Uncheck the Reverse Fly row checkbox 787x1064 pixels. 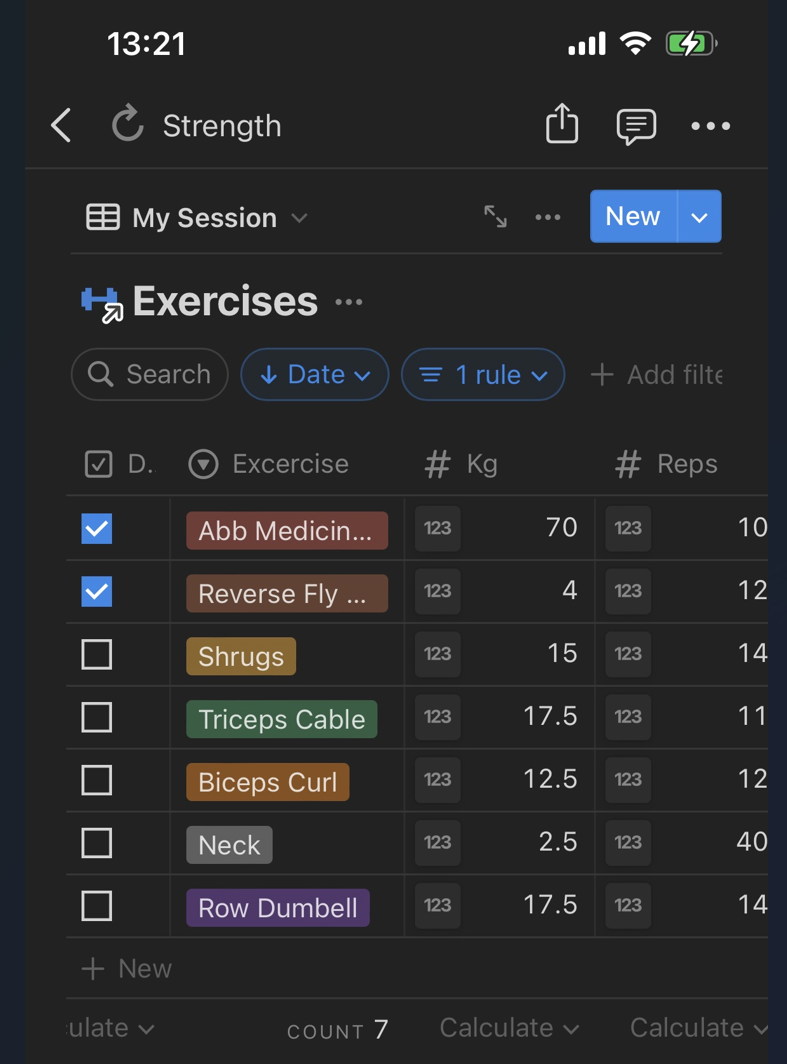[96, 592]
